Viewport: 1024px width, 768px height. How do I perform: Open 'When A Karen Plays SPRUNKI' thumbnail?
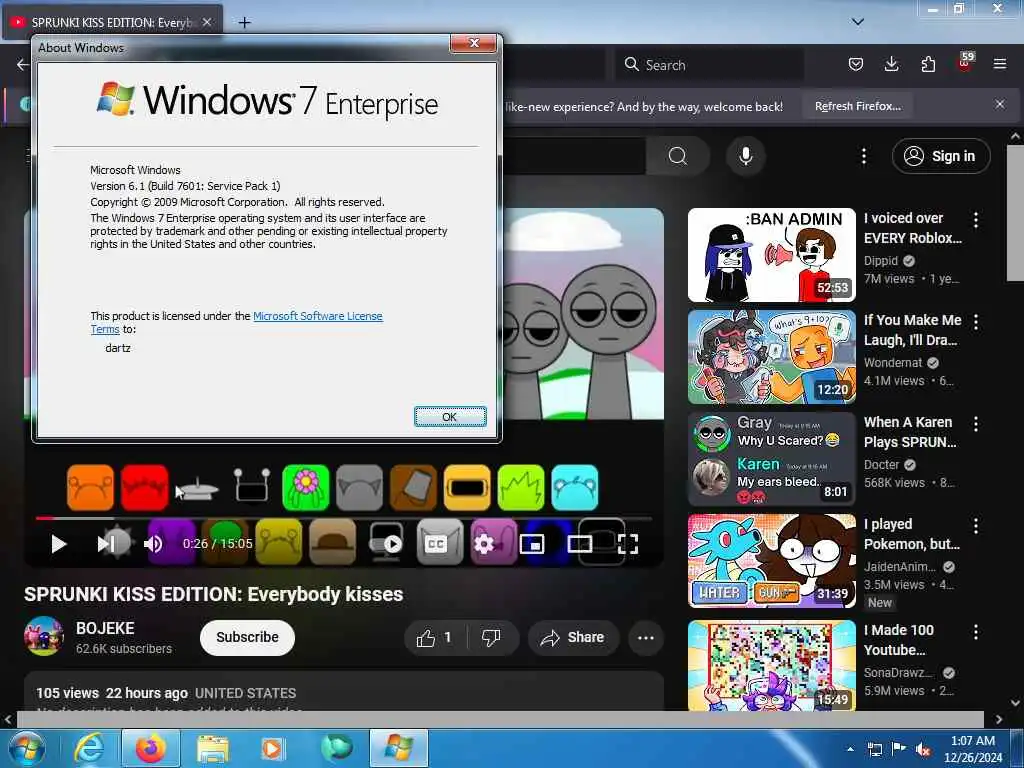coord(771,458)
